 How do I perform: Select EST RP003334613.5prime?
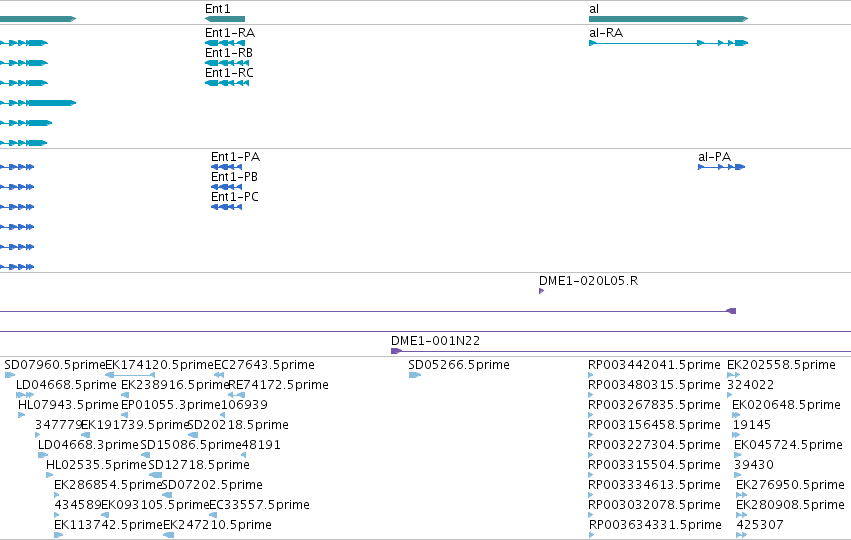point(655,485)
